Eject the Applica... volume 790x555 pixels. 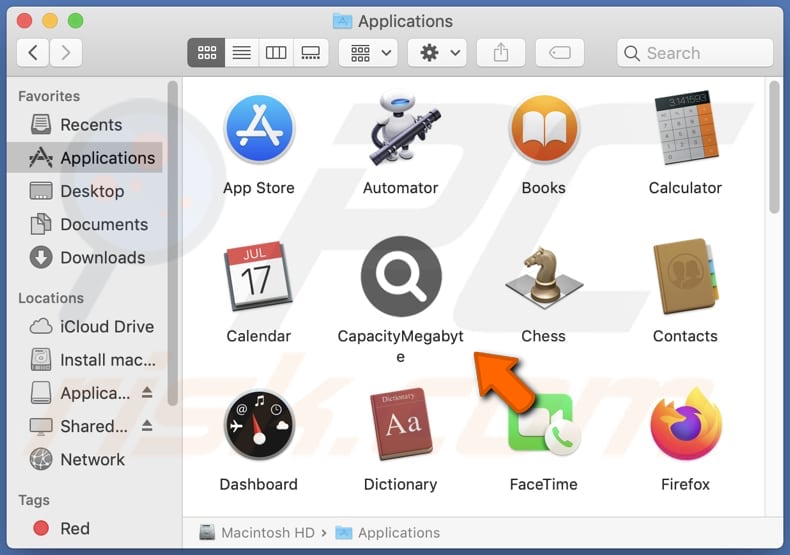coord(147,393)
